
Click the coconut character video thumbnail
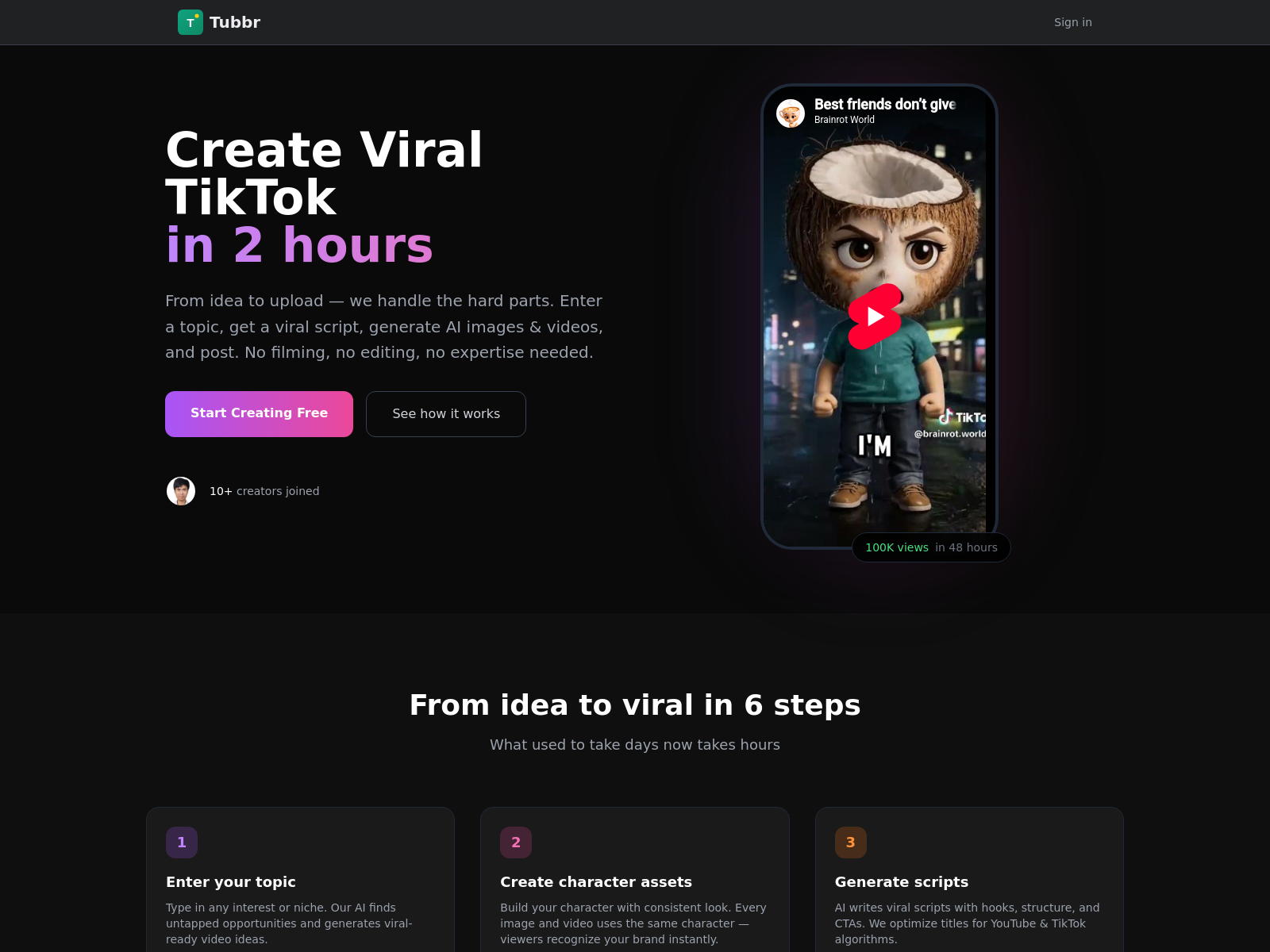[875, 317]
